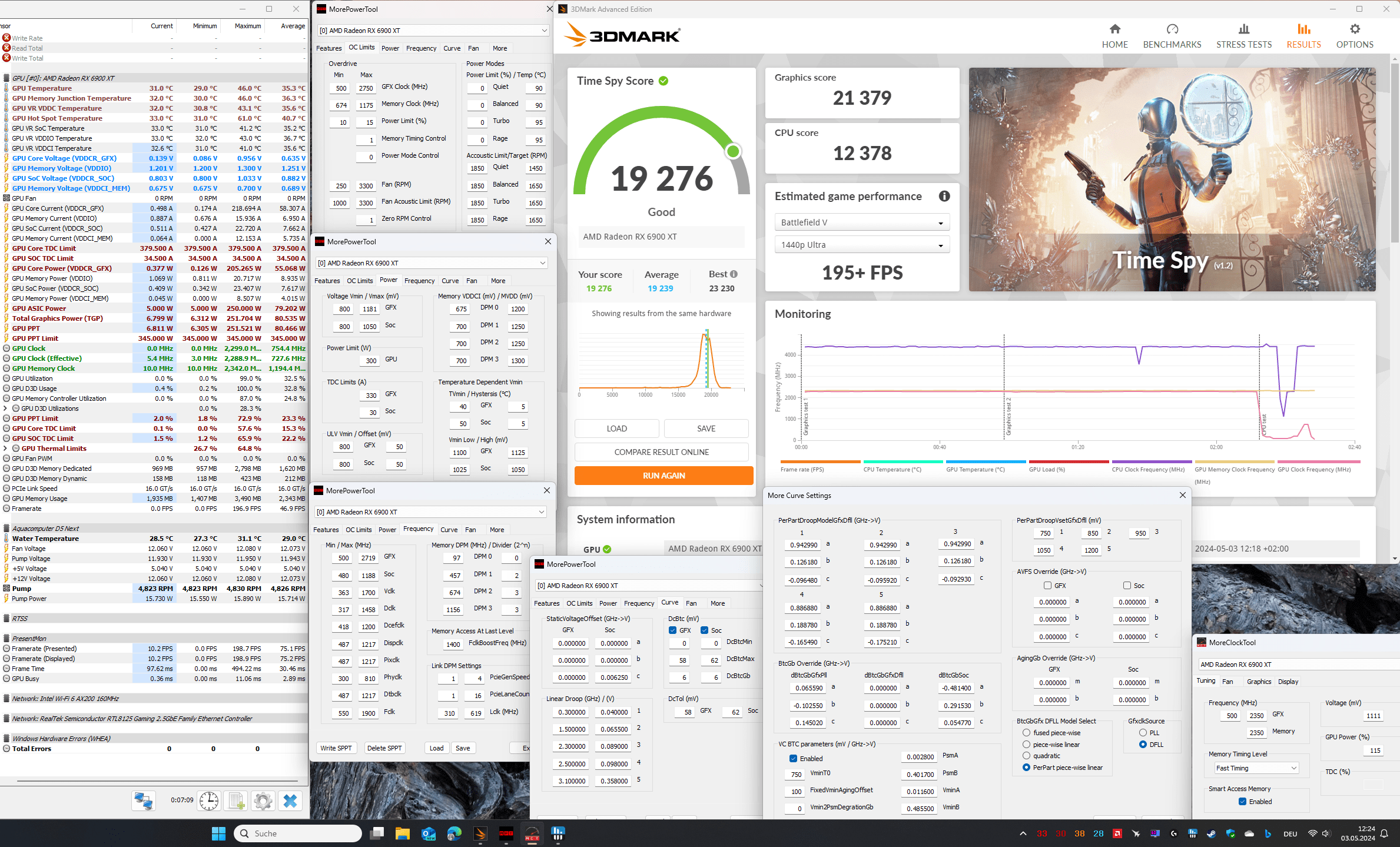Click the Logitech G tray icon
The image size is (1400, 847).
[x=1173, y=833]
